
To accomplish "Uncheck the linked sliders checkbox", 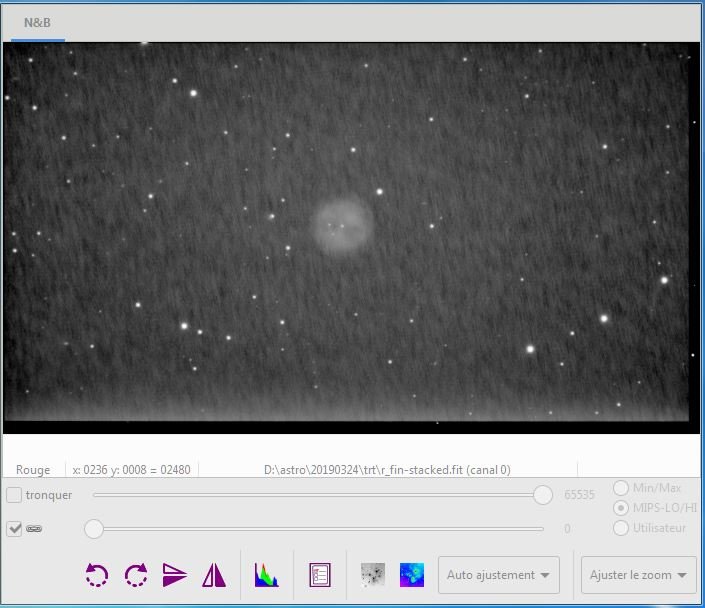I will click(14, 528).
